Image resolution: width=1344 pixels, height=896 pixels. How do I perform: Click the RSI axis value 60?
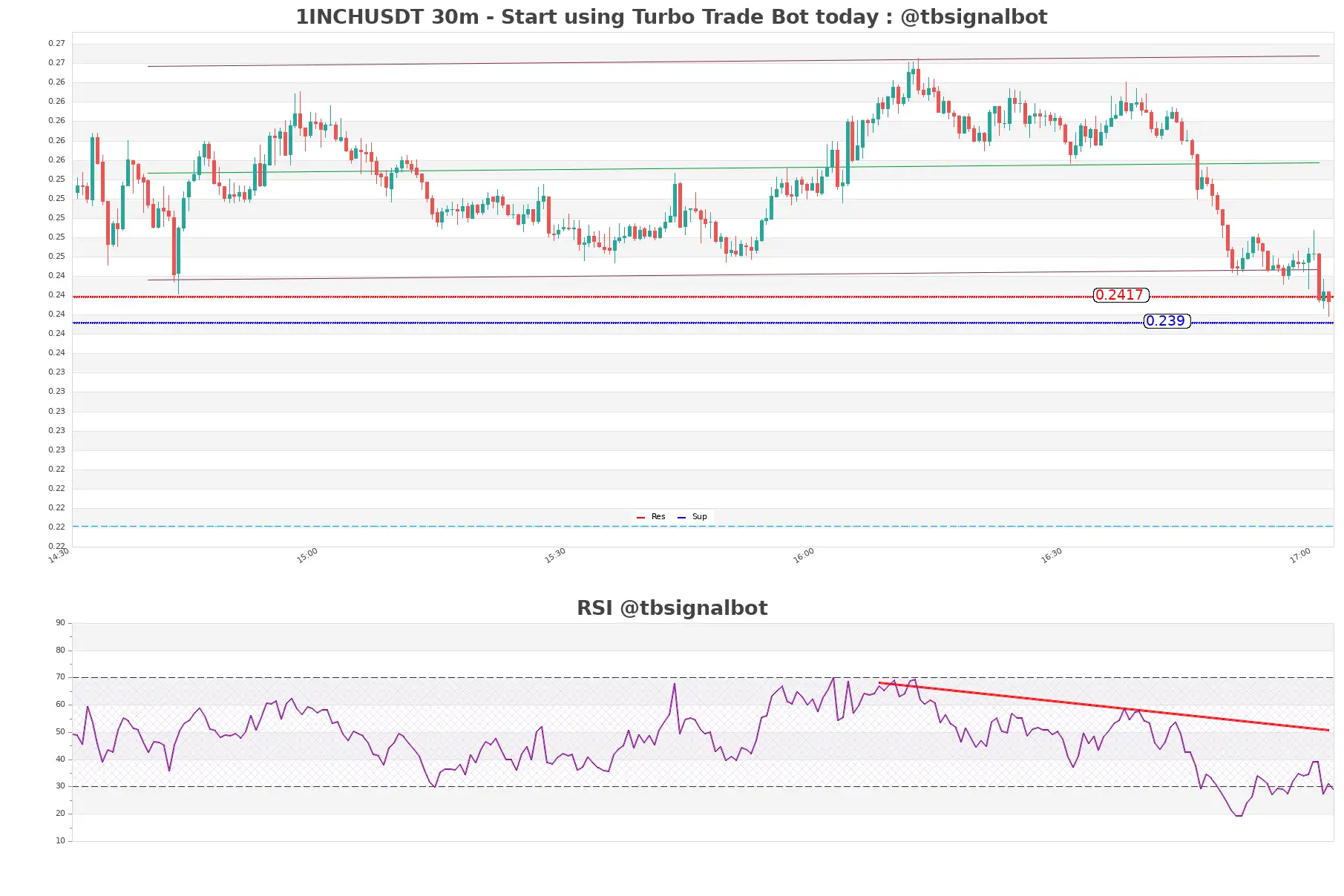(60, 705)
